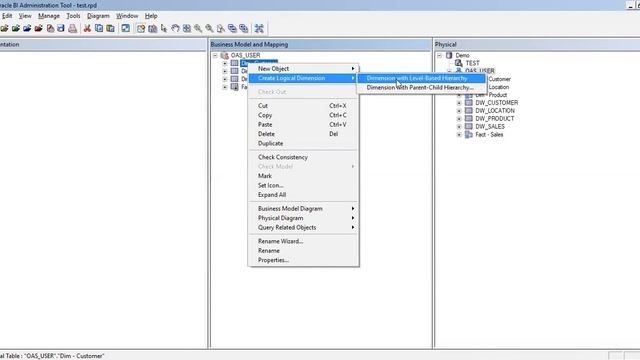Open the Window menu
The width and height of the screenshot is (640, 360).
click(127, 16)
